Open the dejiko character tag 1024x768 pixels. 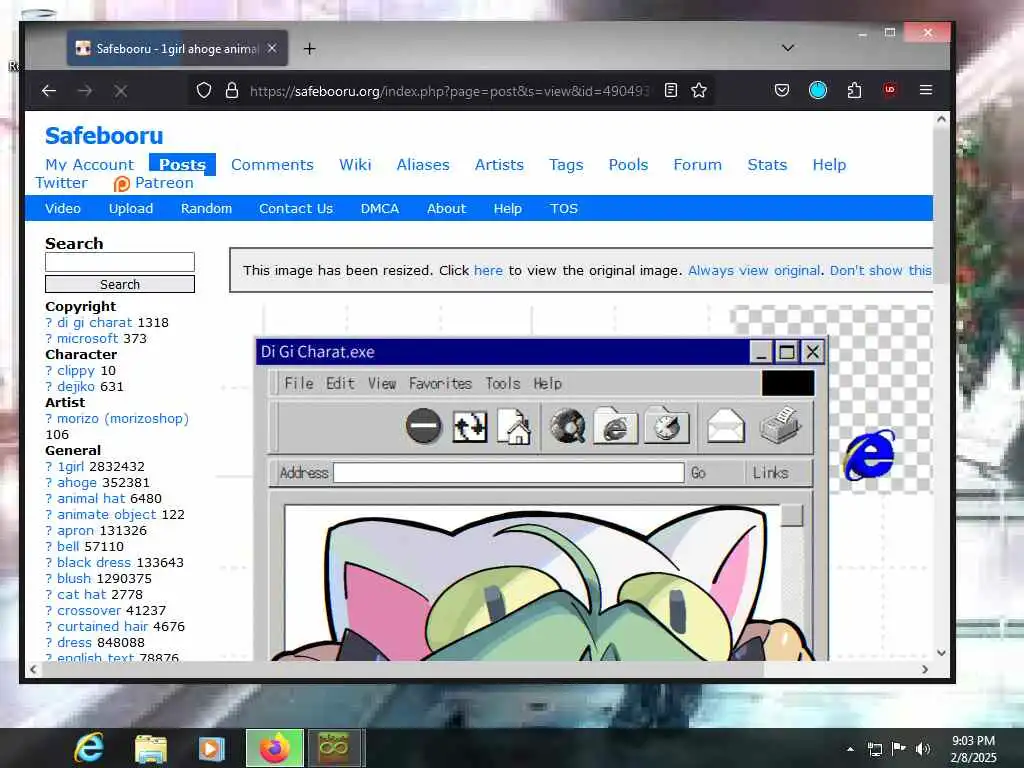click(x=76, y=387)
